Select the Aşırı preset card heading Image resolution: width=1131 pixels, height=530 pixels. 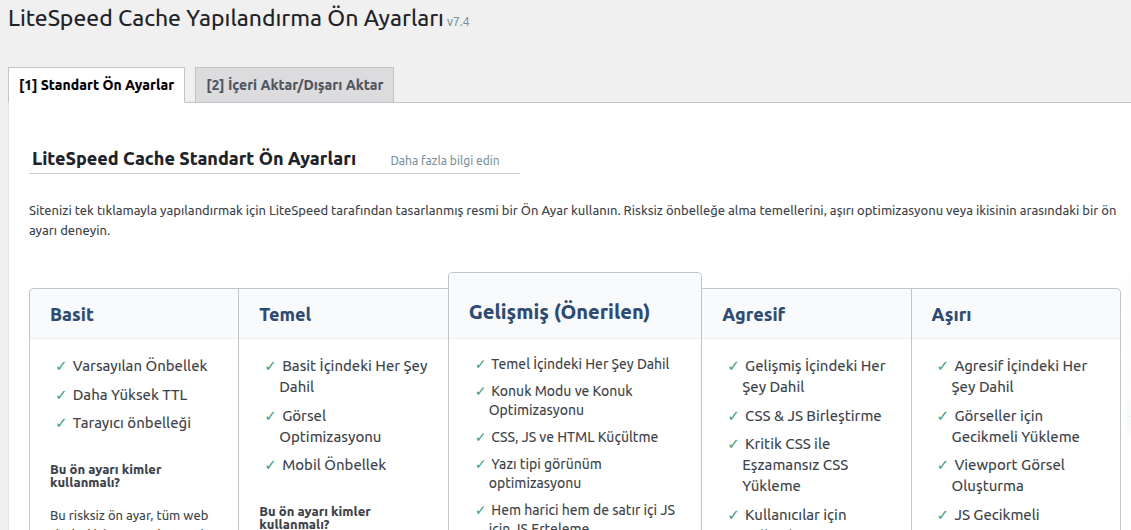[x=951, y=314]
